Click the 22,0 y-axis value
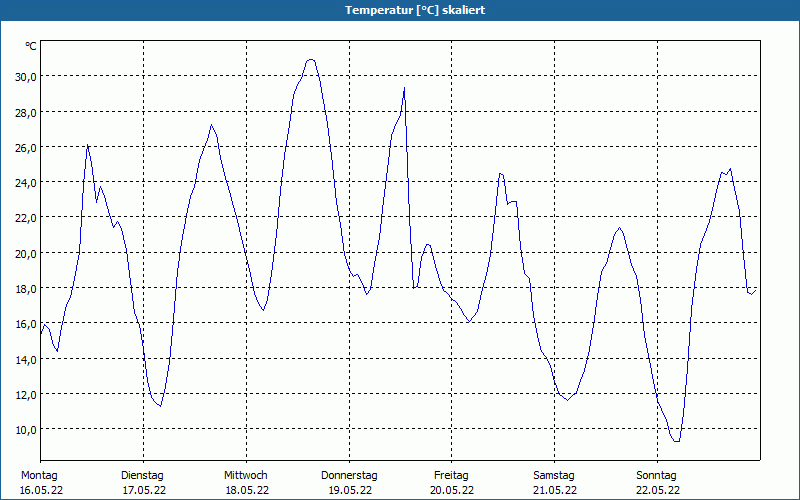This screenshot has height=500, width=800. 25,218
